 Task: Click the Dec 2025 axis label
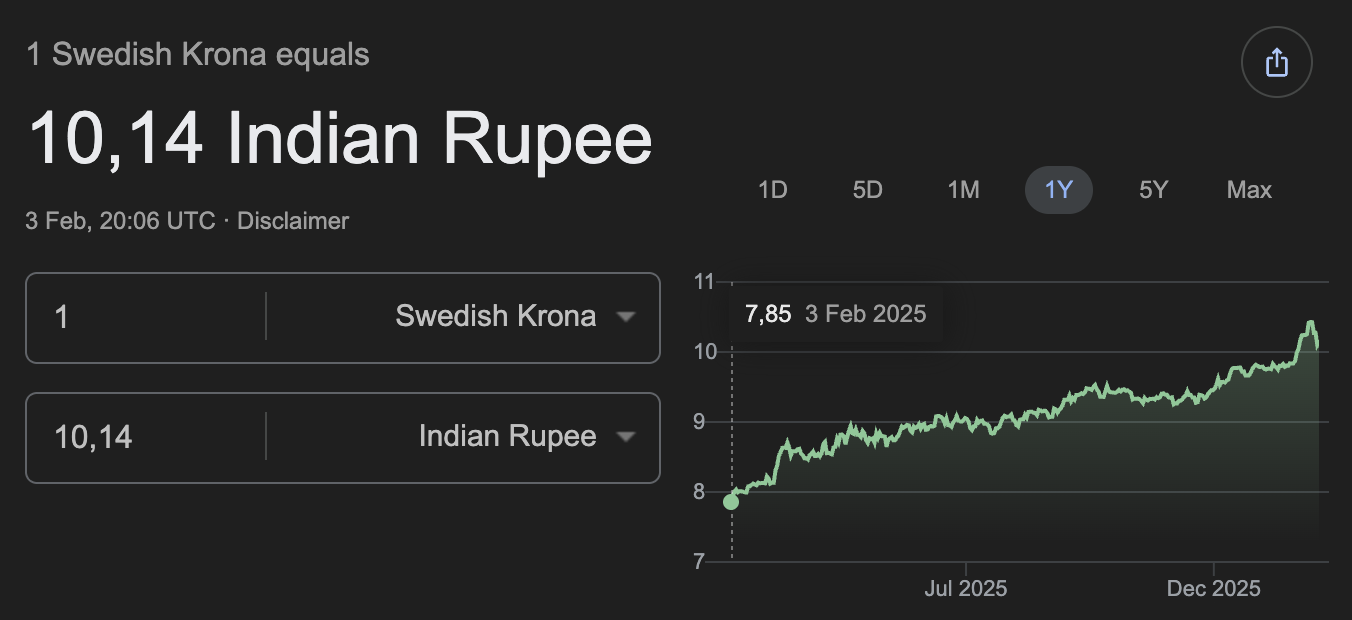(1213, 589)
